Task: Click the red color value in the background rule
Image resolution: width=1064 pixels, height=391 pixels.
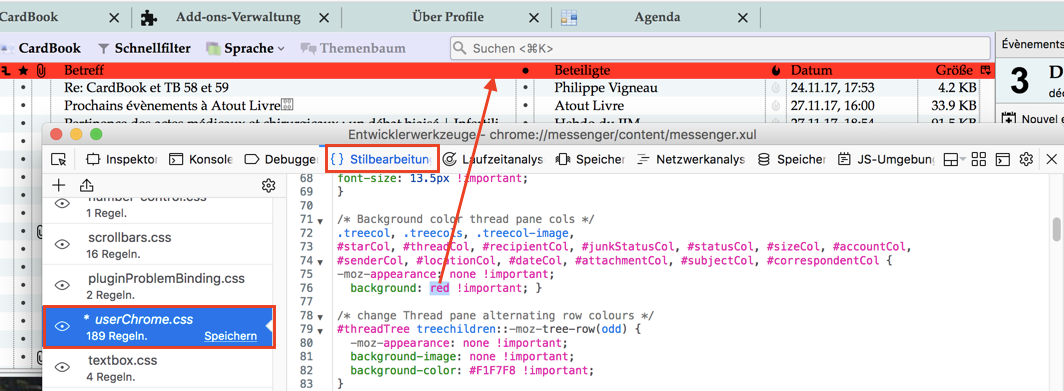Action: pos(440,288)
